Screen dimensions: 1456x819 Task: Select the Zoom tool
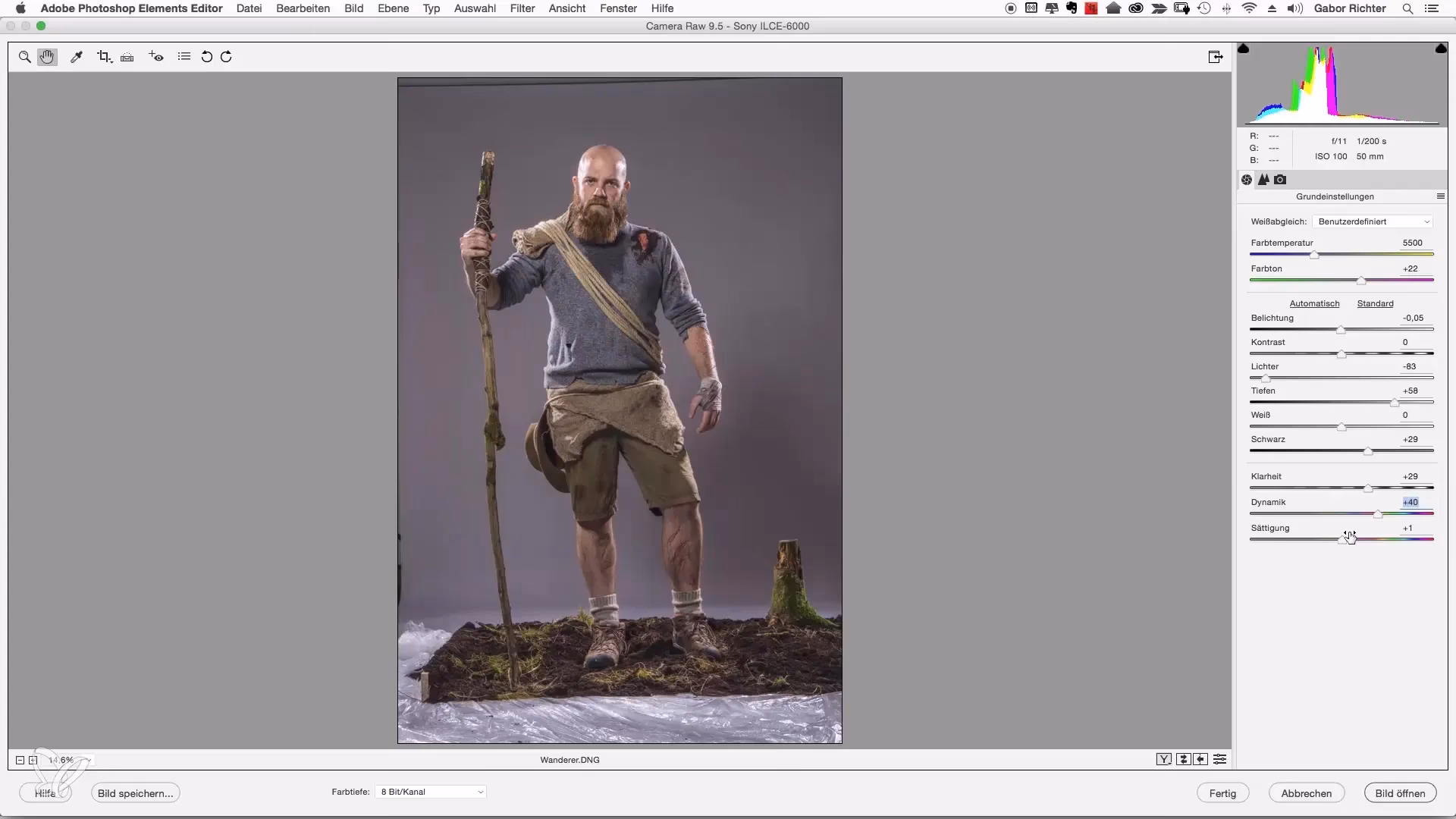(x=24, y=57)
